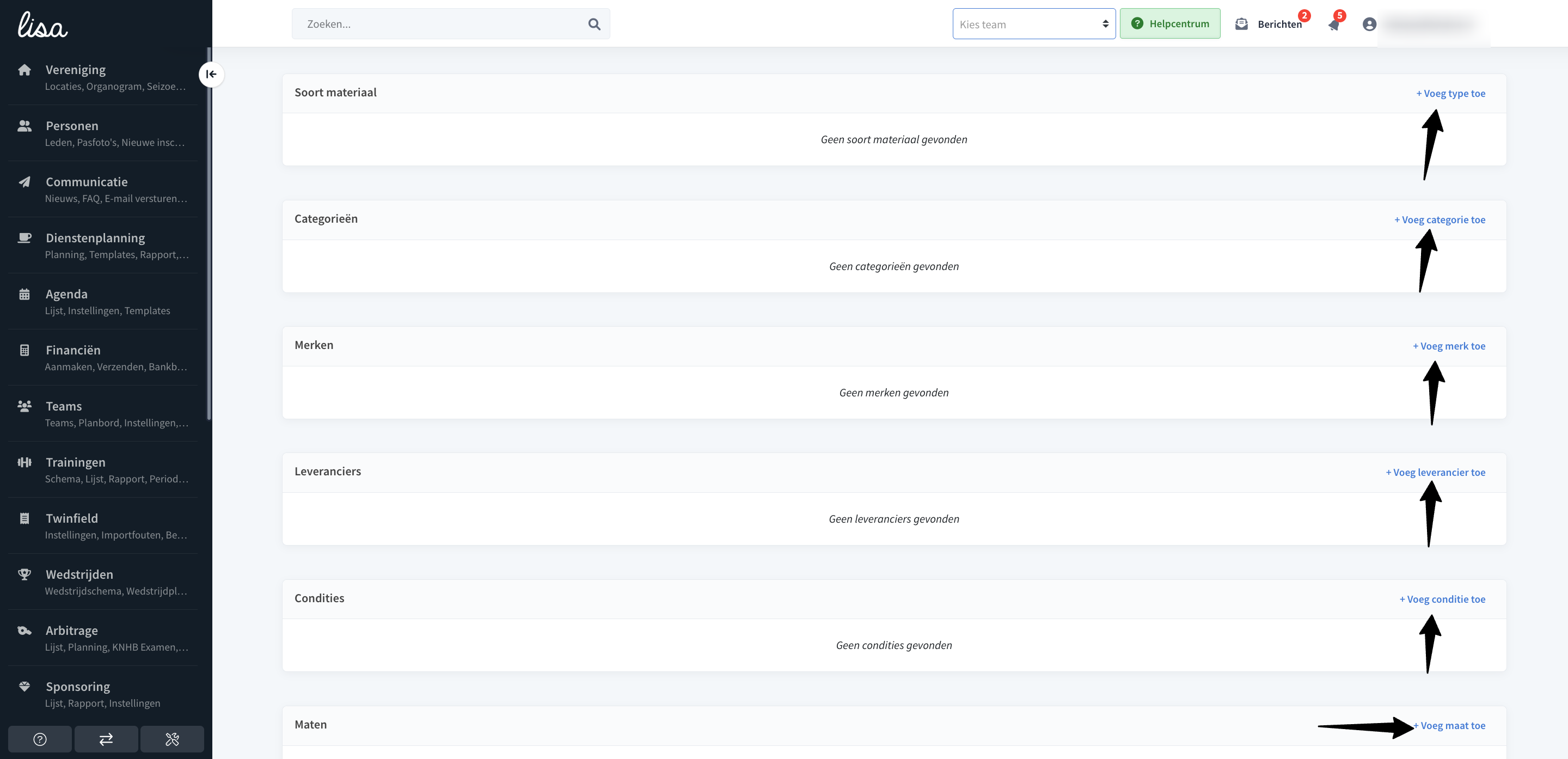Click the tools settings button at sidebar bottom
Viewport: 1568px width, 759px height.
click(x=172, y=739)
